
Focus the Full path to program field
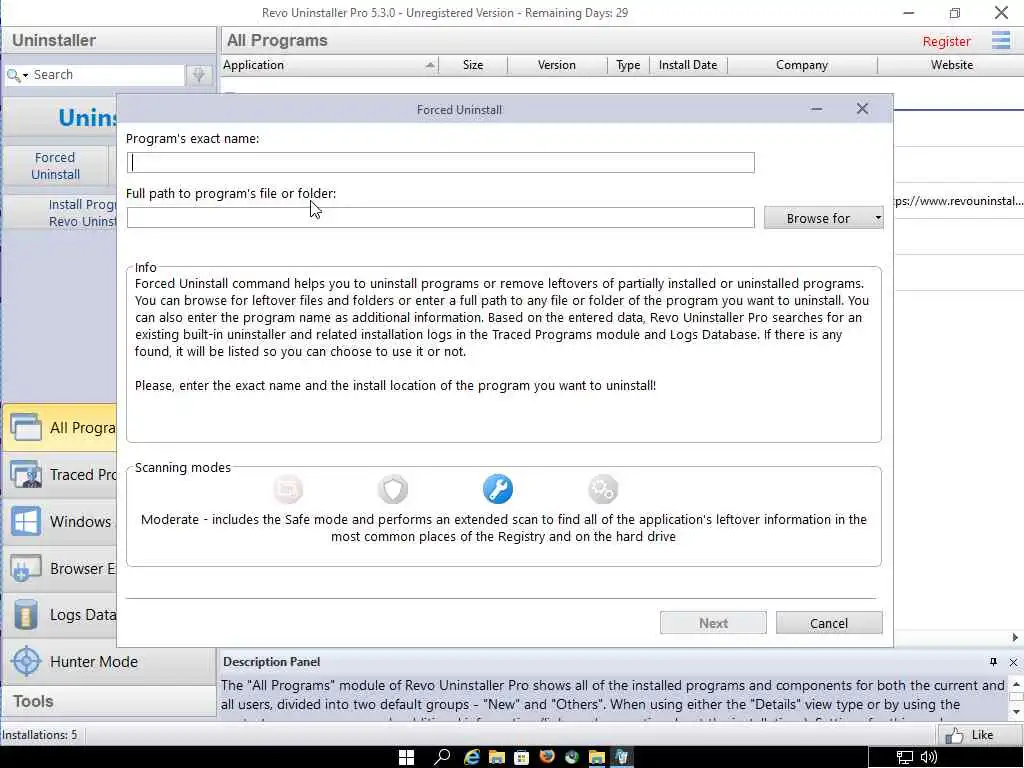coord(441,218)
